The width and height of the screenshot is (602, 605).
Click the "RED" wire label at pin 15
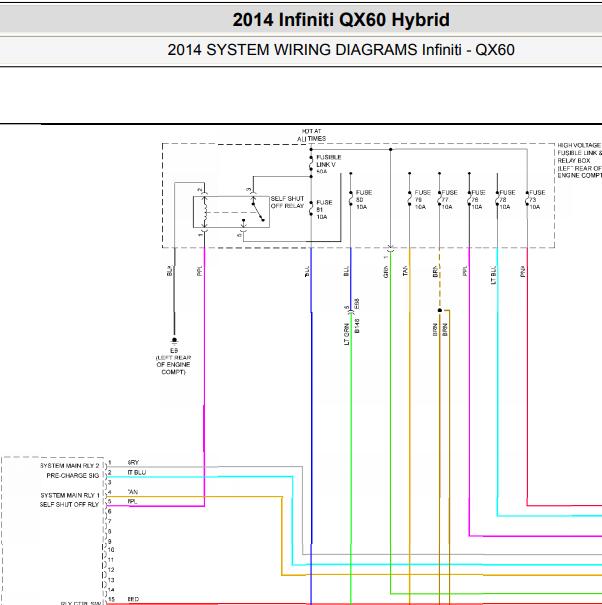point(133,599)
